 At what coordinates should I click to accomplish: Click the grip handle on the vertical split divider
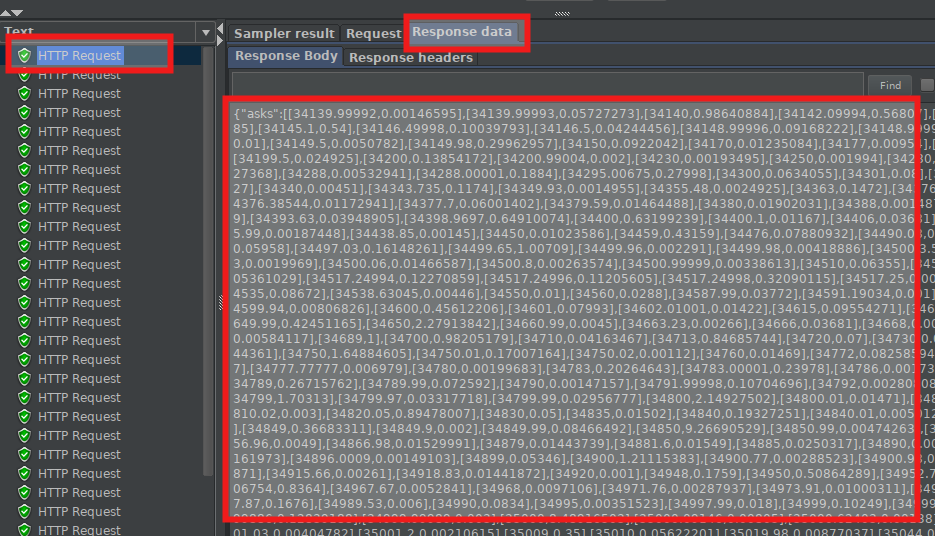[x=221, y=303]
